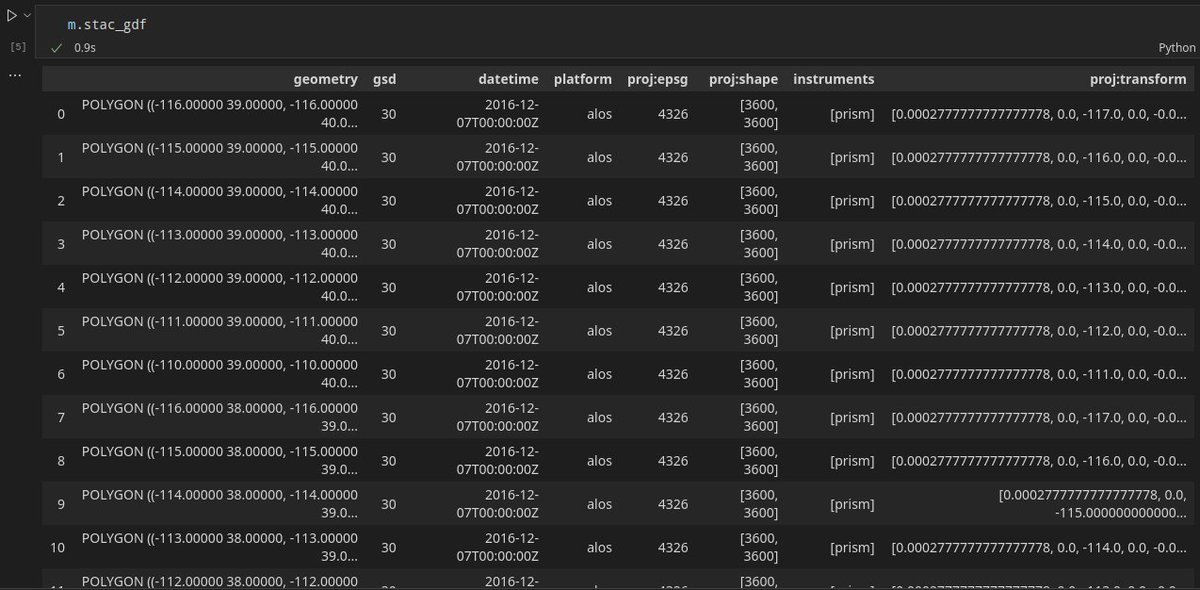Click geometry POLYGON -113.00000 39.00000 in row 3
Image resolution: width=1200 pixels, height=590 pixels.
220,244
